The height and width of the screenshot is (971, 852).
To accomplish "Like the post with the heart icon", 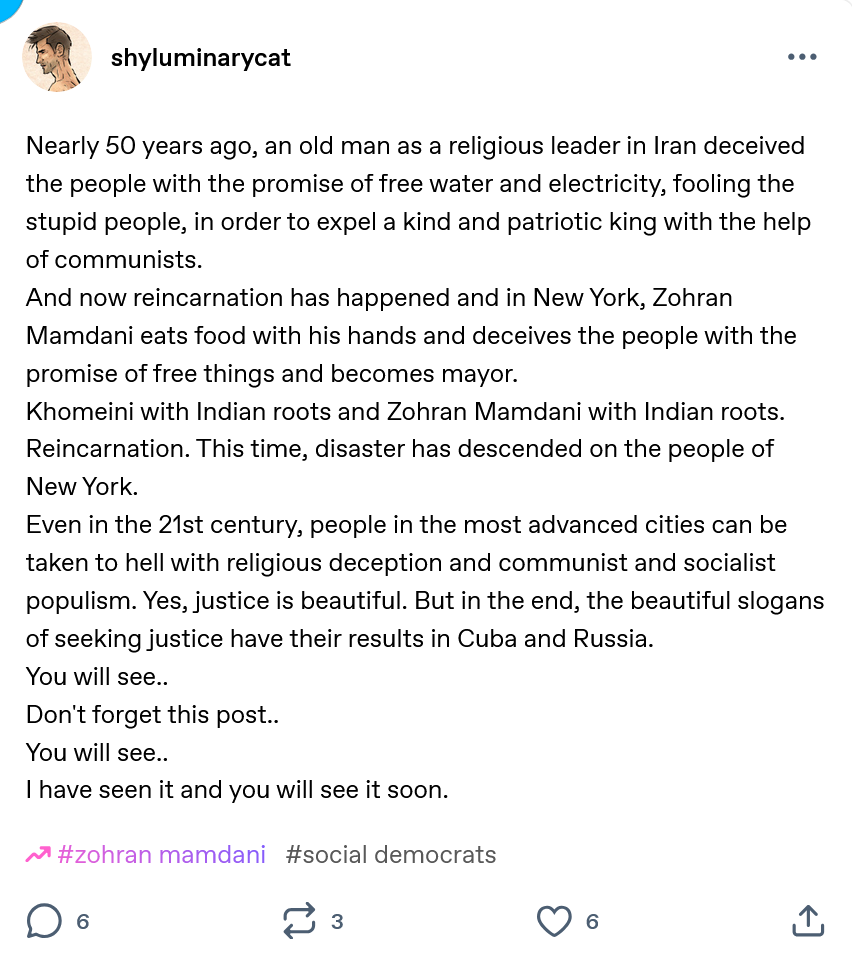I will (x=554, y=921).
